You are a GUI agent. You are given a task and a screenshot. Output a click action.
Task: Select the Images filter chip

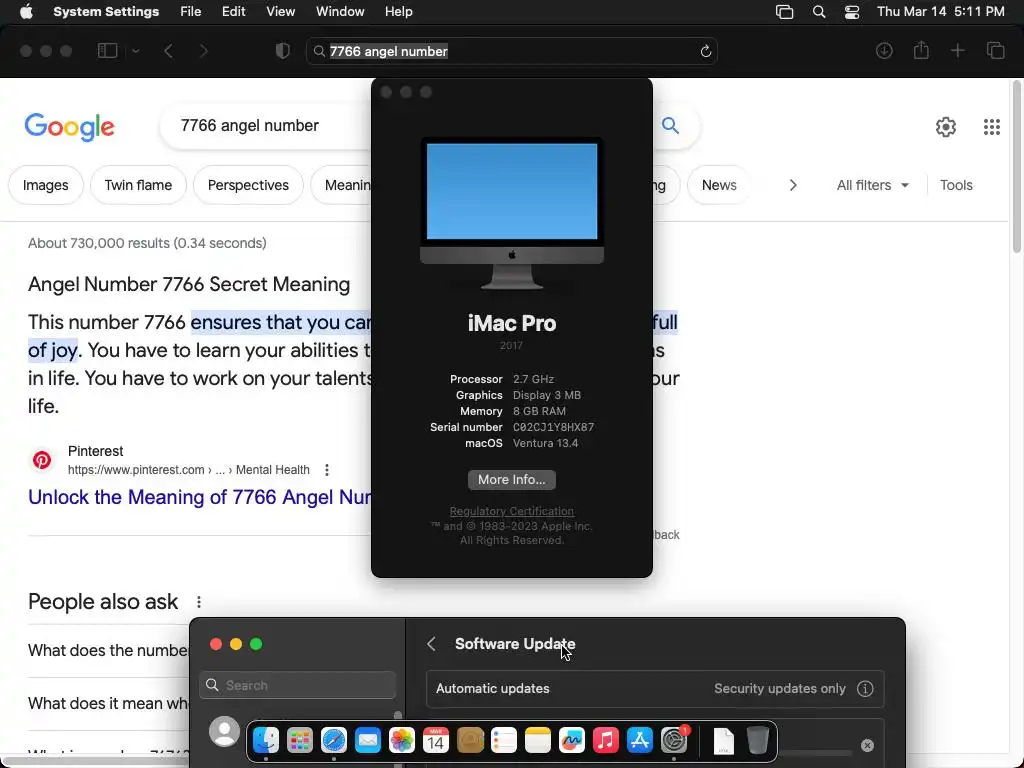click(x=46, y=185)
